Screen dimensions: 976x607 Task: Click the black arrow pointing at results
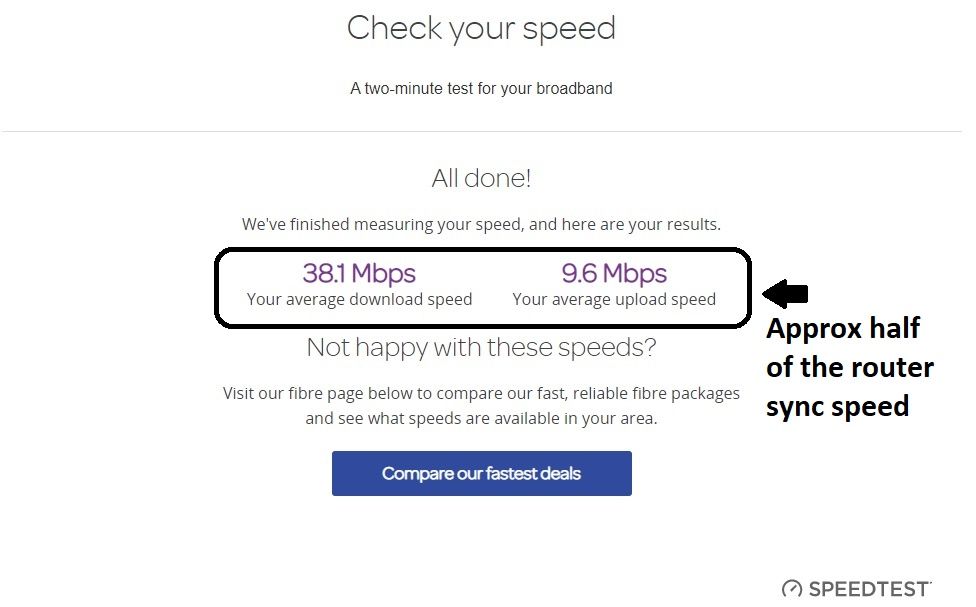tap(785, 293)
